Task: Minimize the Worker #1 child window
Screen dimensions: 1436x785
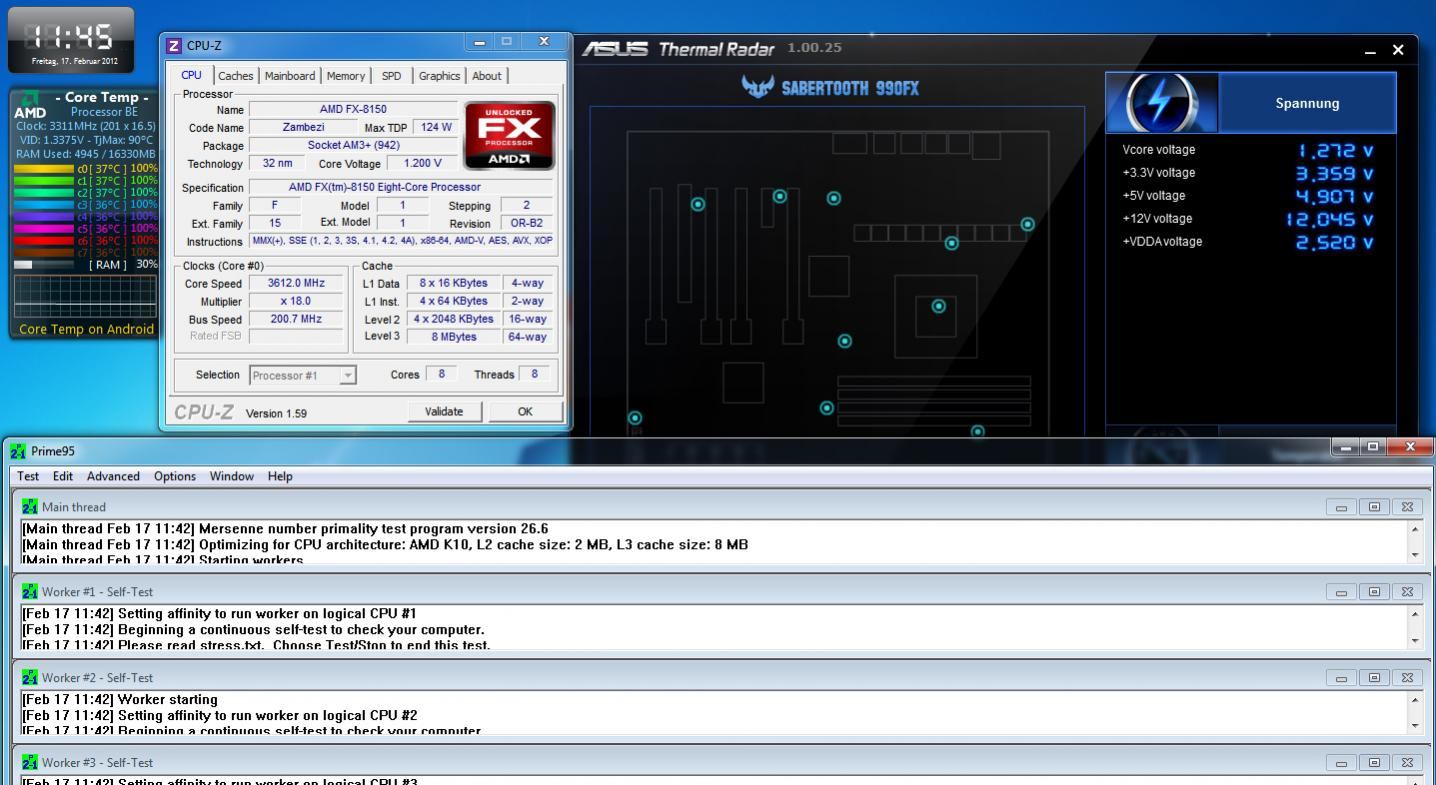Action: coord(1341,592)
